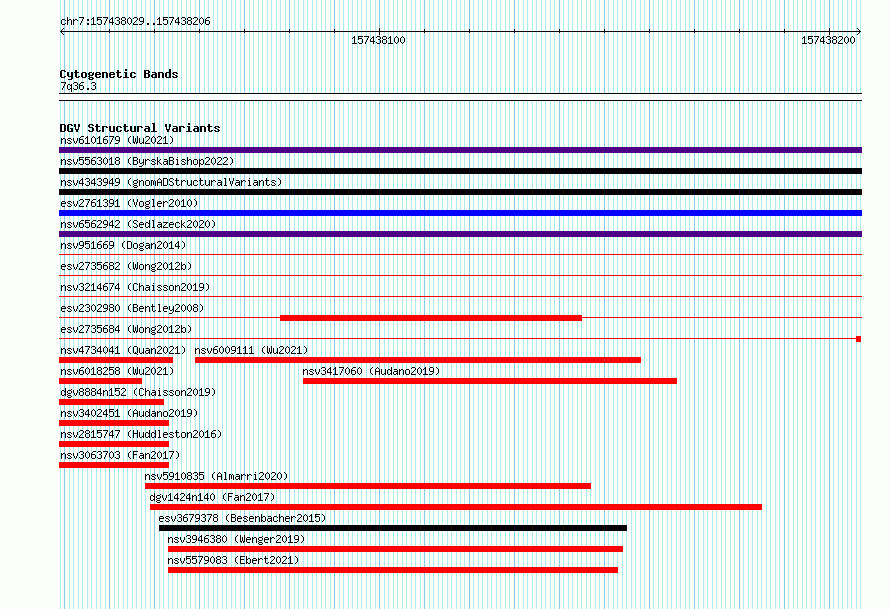Select nsv3063703 (Fan2017) label

[120, 455]
